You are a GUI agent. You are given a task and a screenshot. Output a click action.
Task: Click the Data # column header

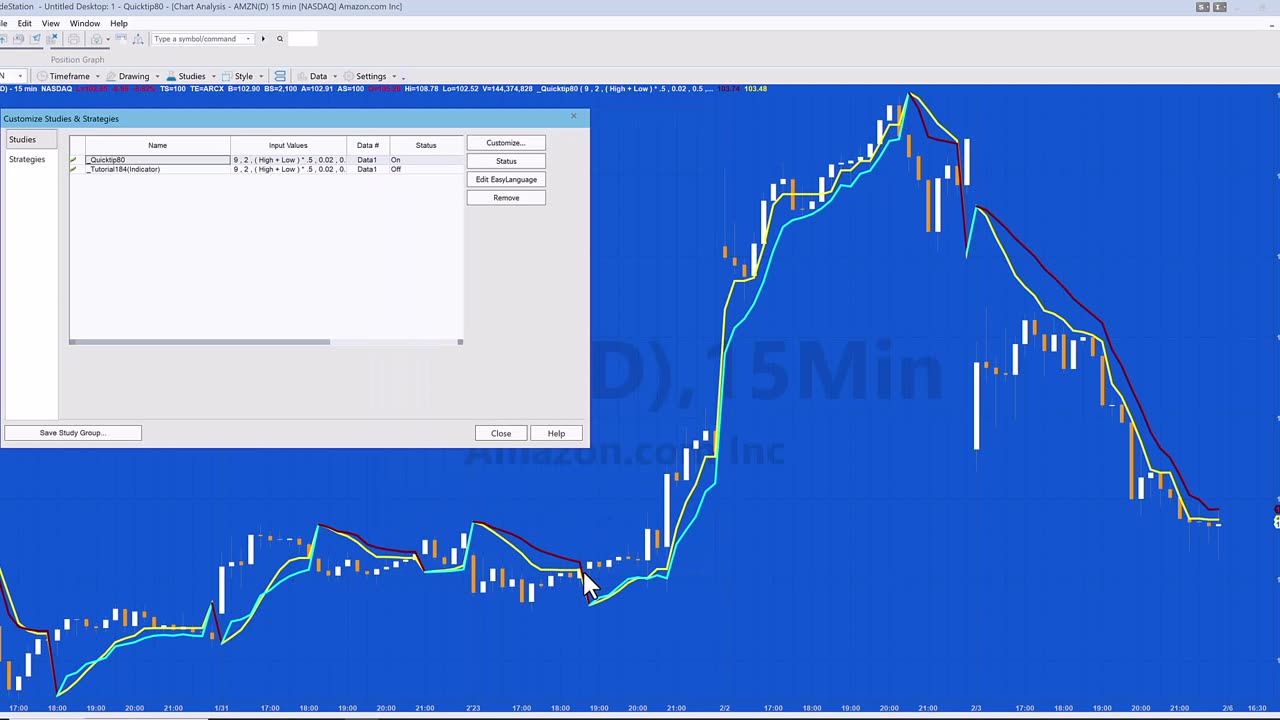[x=368, y=145]
